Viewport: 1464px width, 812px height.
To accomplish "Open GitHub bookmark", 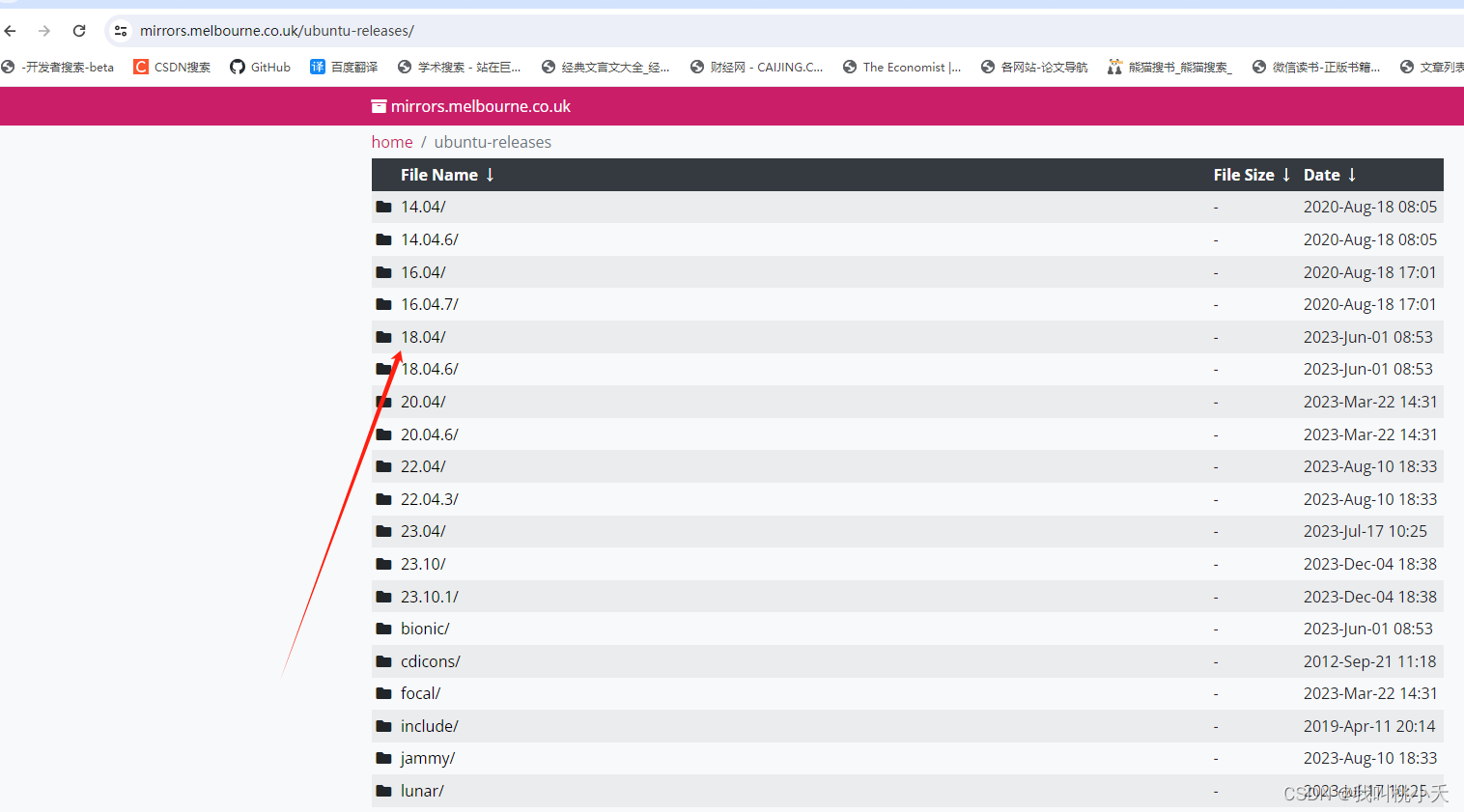I will [x=261, y=67].
